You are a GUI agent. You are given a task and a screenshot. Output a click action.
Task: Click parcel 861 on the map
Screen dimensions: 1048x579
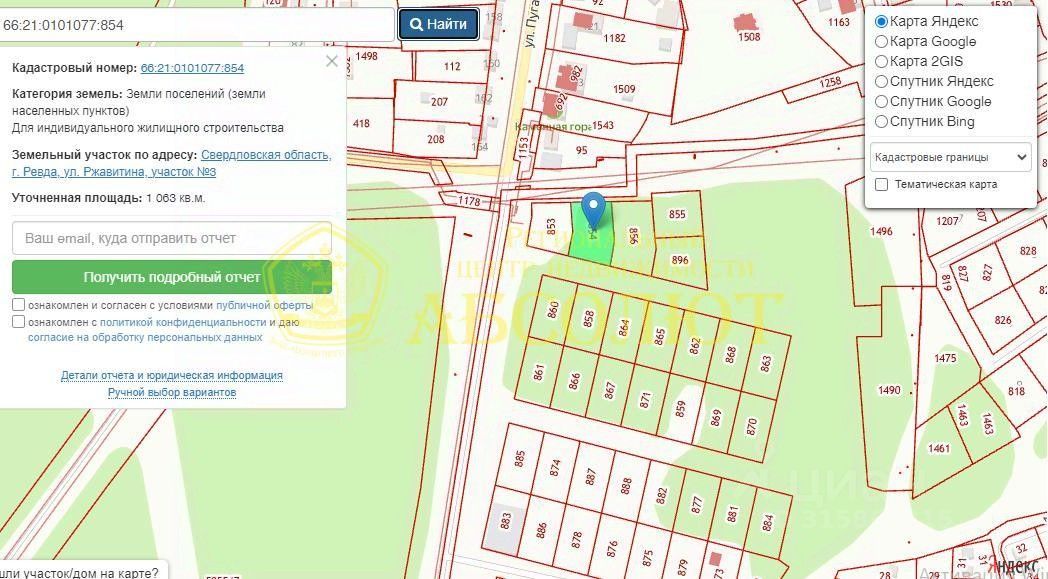539,372
